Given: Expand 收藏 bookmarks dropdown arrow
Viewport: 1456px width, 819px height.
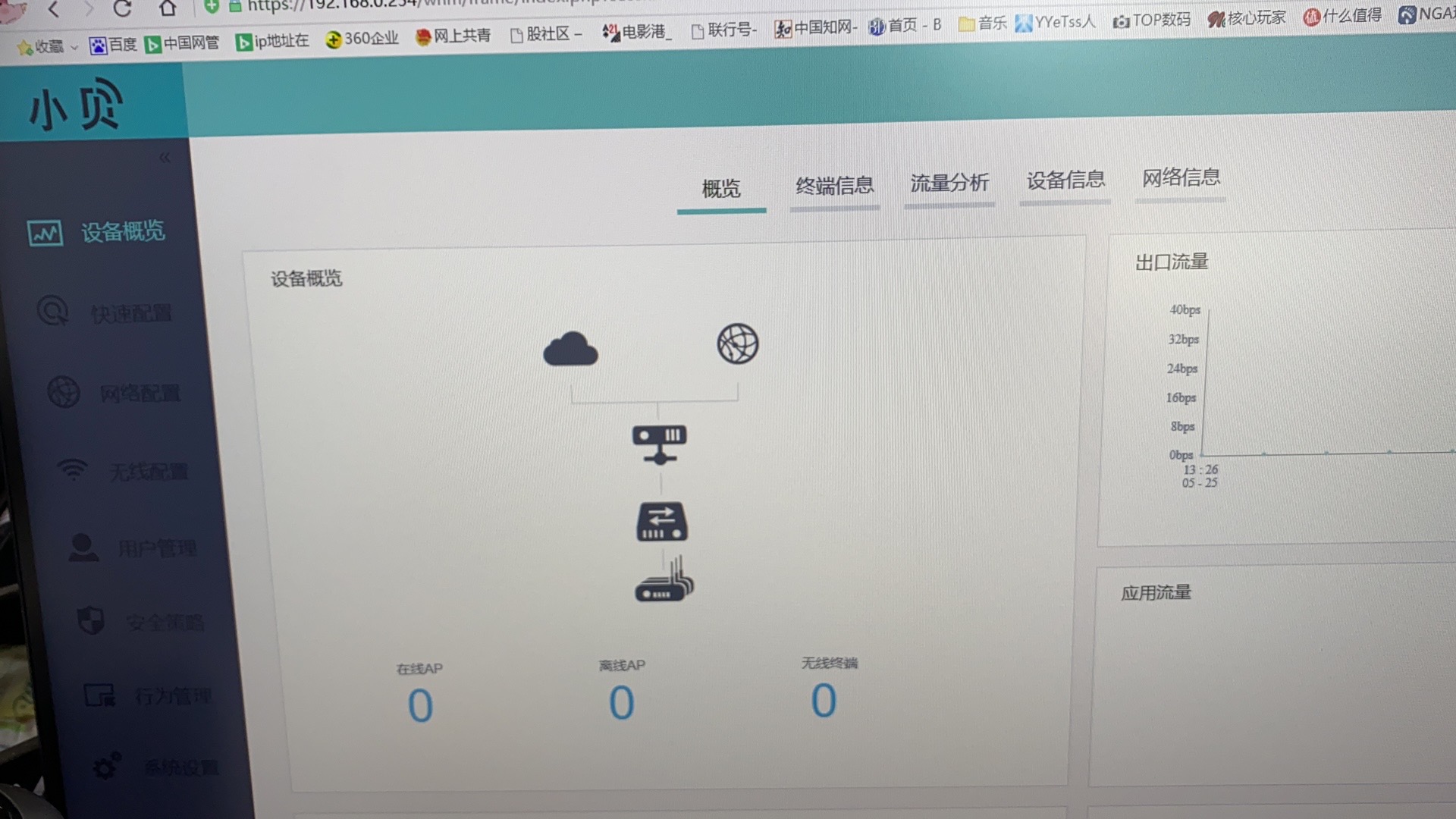Looking at the screenshot, I should click(74, 47).
